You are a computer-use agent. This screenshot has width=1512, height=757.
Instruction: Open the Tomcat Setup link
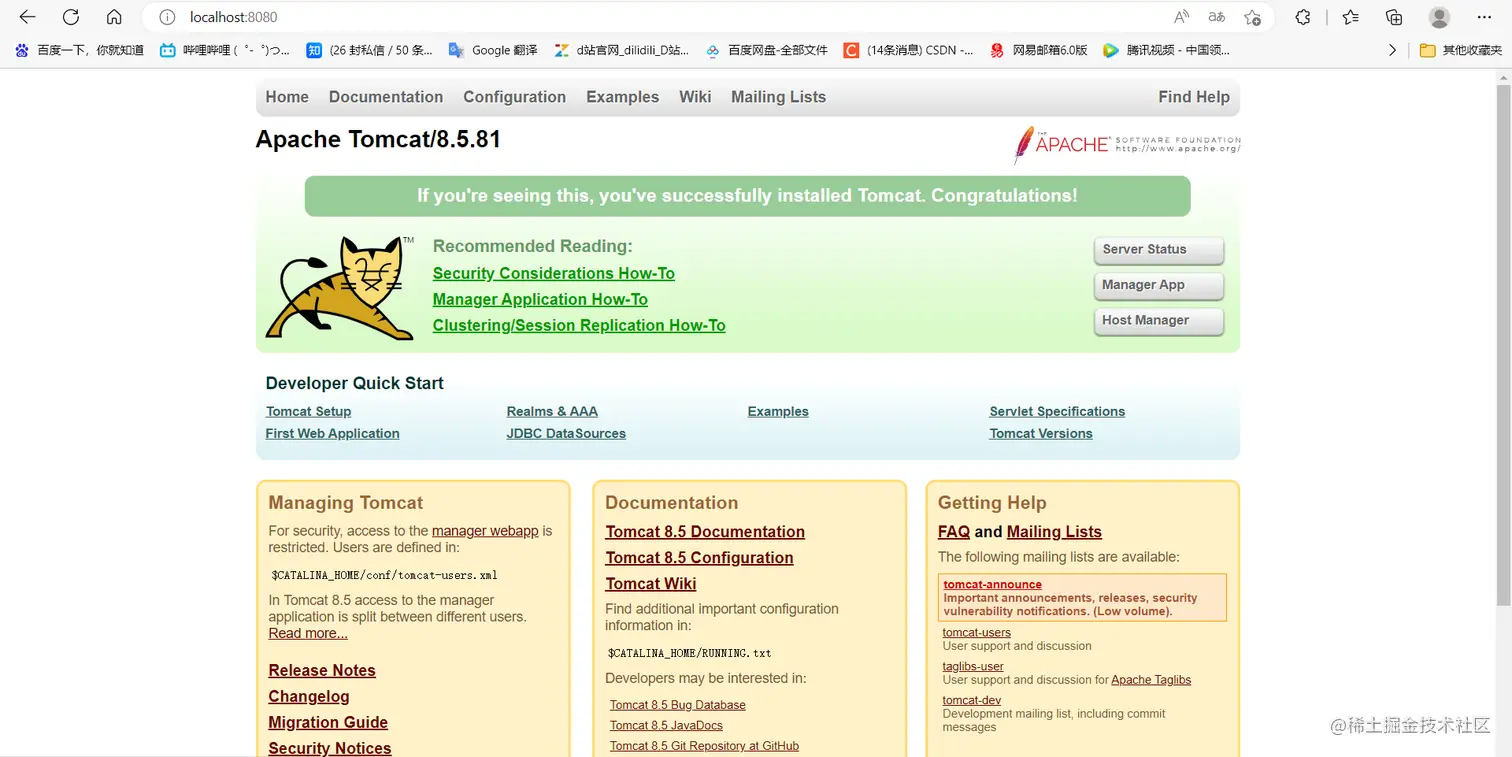(x=308, y=411)
